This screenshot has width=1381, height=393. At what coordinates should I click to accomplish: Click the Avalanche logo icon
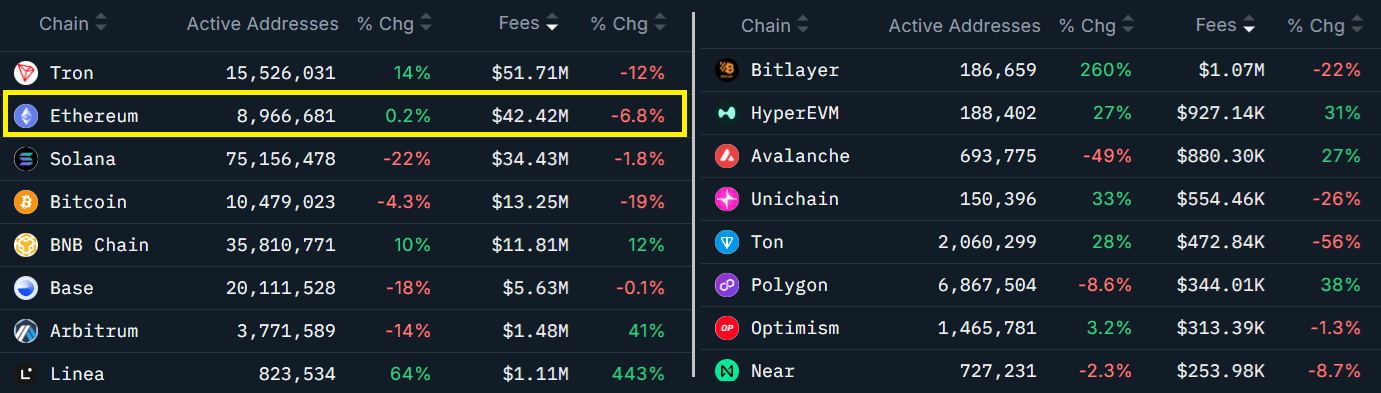click(x=727, y=156)
